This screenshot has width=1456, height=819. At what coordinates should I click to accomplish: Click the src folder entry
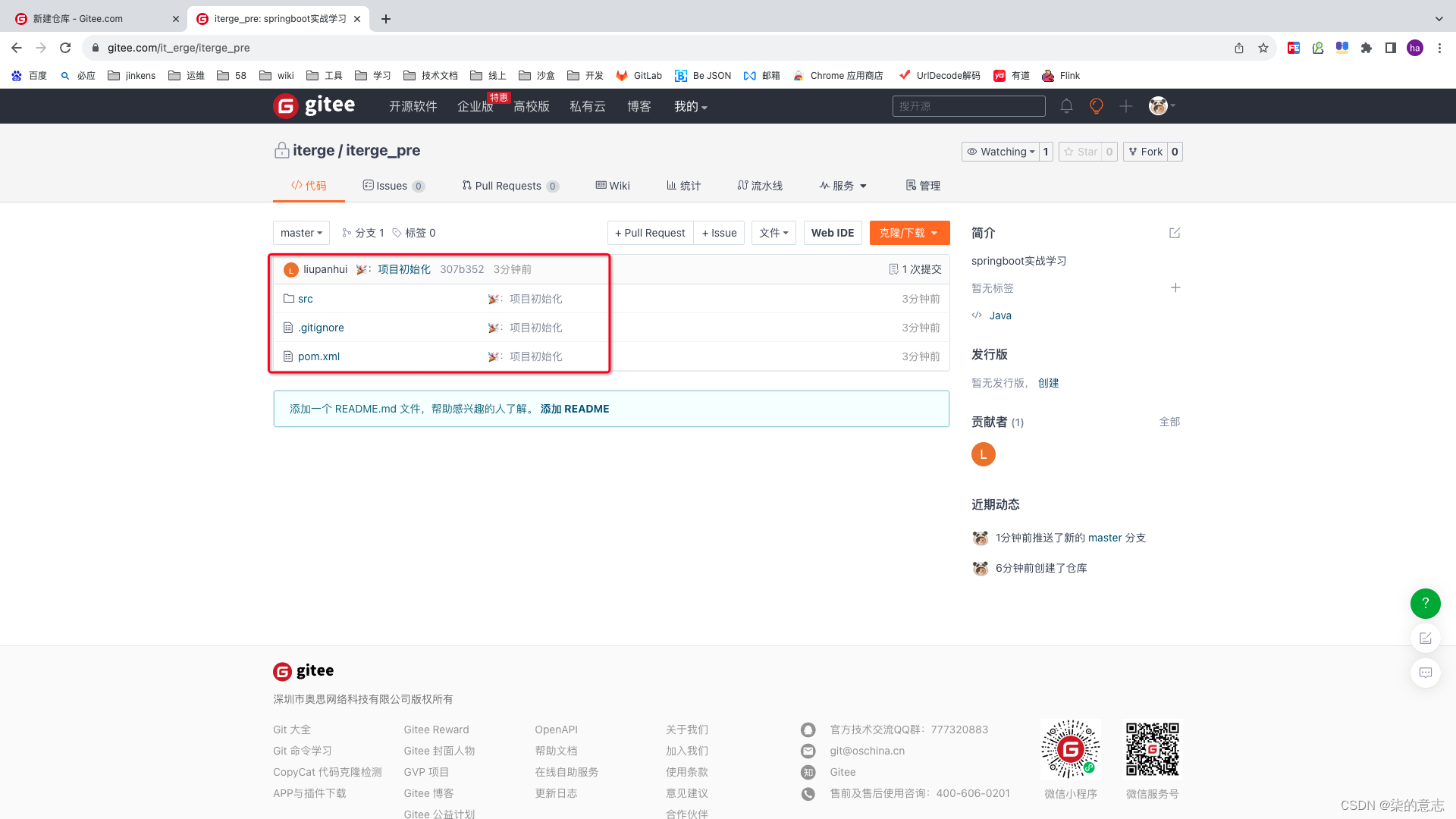point(304,298)
